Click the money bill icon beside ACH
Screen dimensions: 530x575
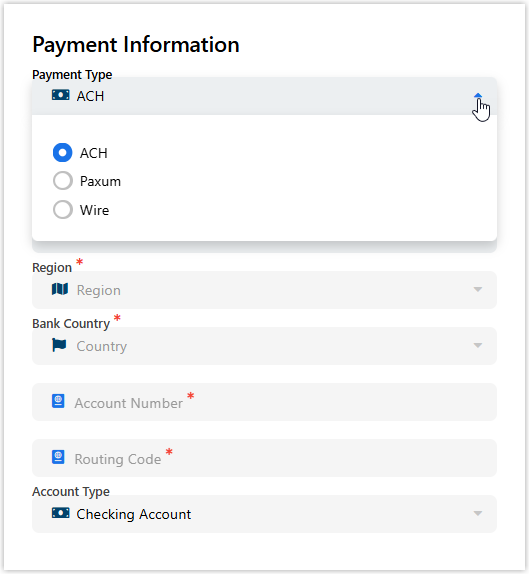(61, 95)
